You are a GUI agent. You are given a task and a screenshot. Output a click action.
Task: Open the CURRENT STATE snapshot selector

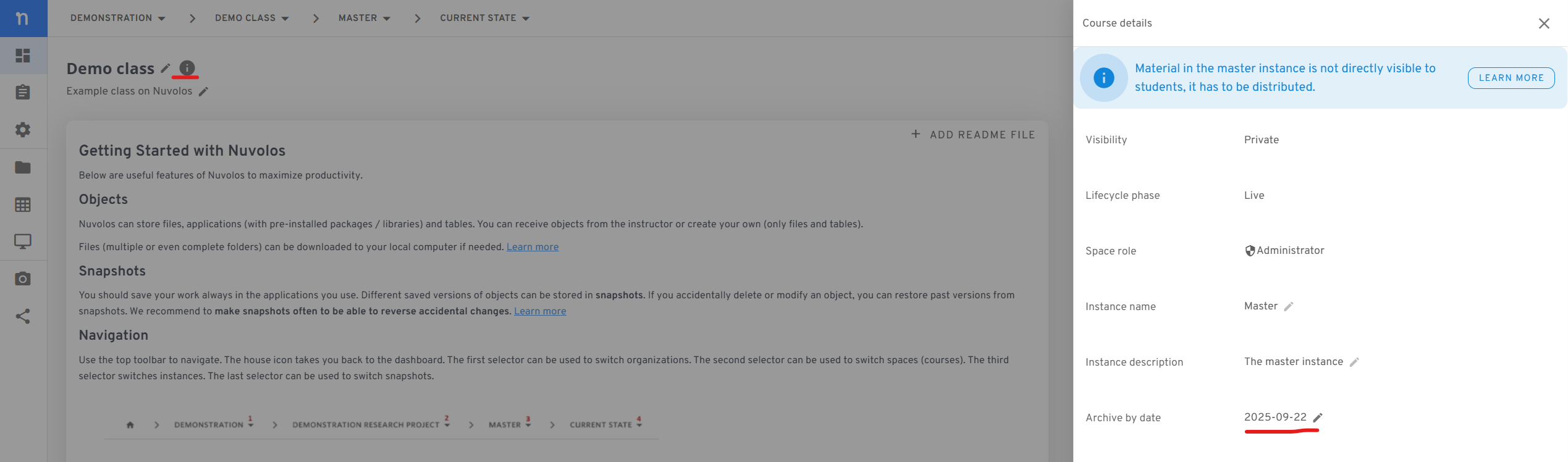485,18
